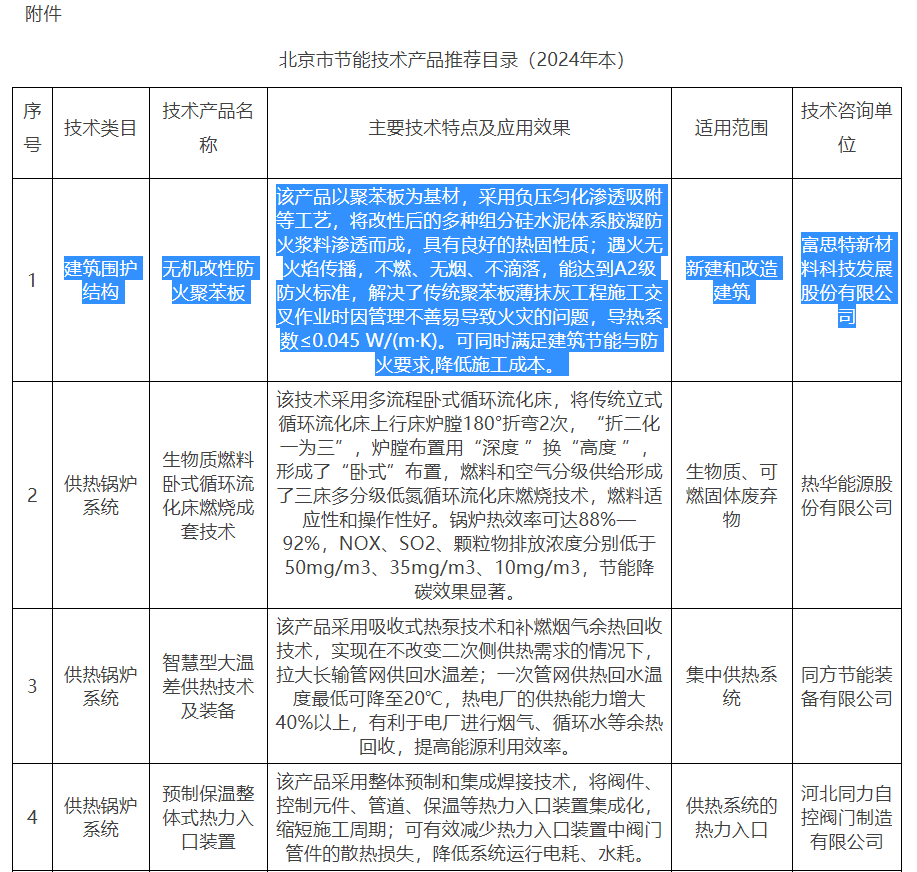Viewport: 917px width, 872px height.
Task: Click '生物质、可燃固体废弃物' cell
Action: coord(732,495)
